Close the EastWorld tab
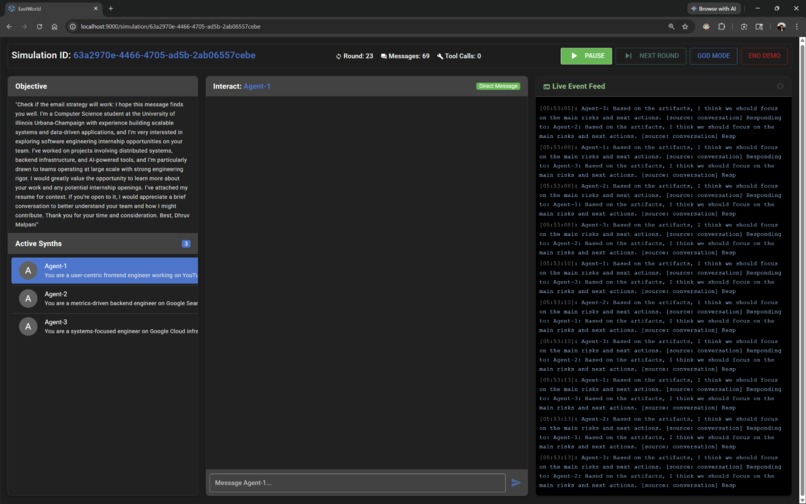 click(96, 9)
